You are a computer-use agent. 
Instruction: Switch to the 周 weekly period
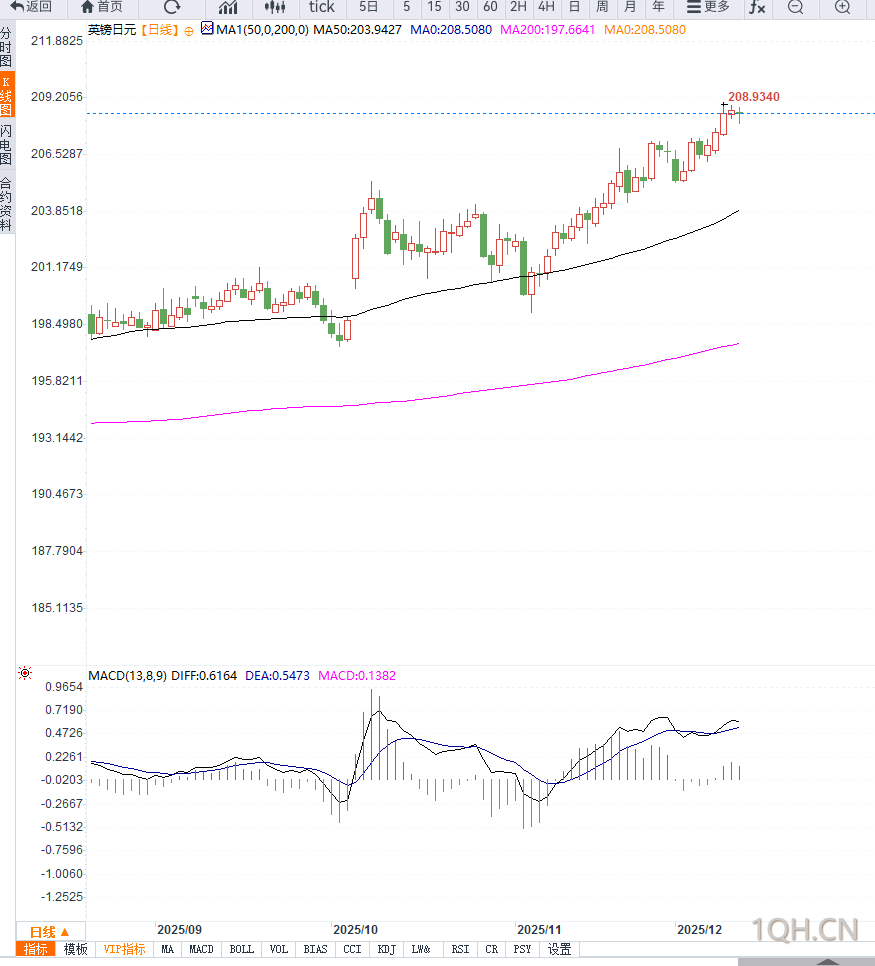pos(602,7)
